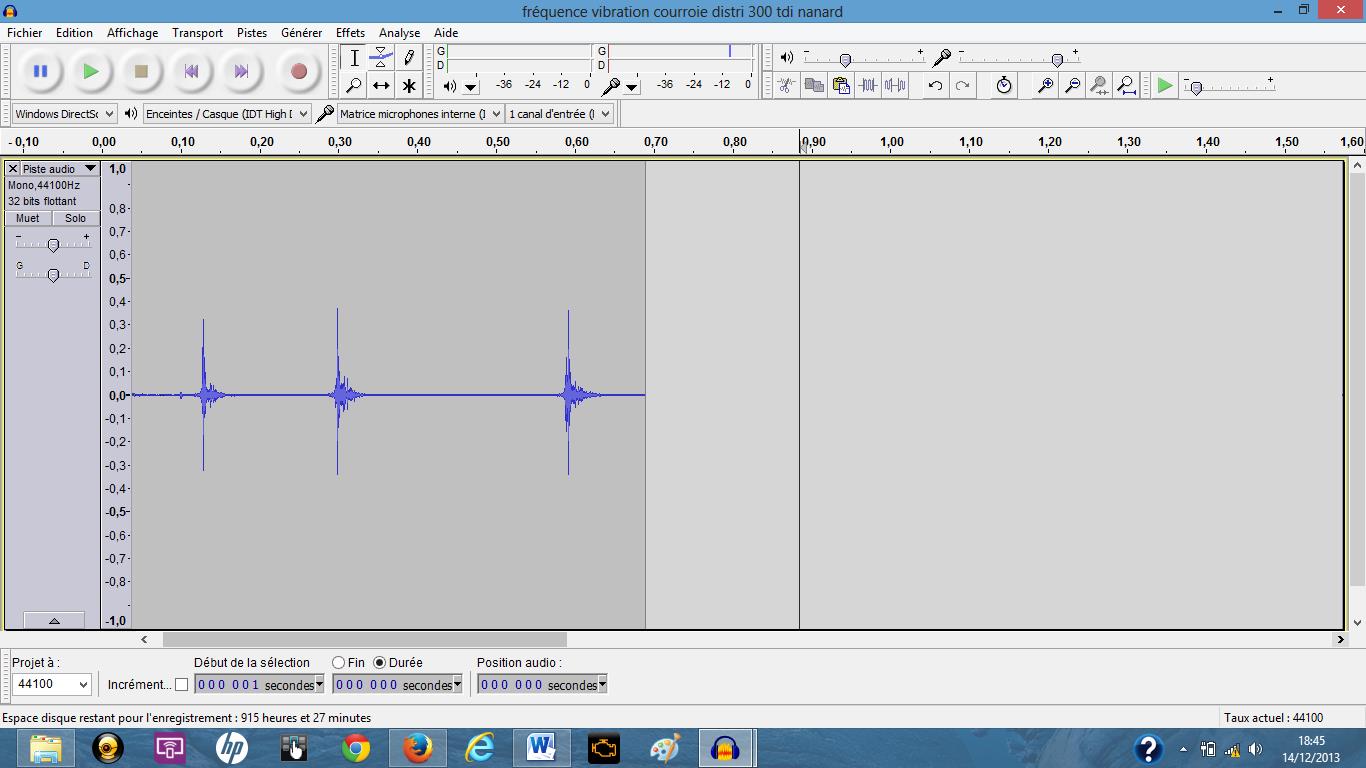Image resolution: width=1366 pixels, height=768 pixels.
Task: Select the Fin radio button
Action: [339, 663]
